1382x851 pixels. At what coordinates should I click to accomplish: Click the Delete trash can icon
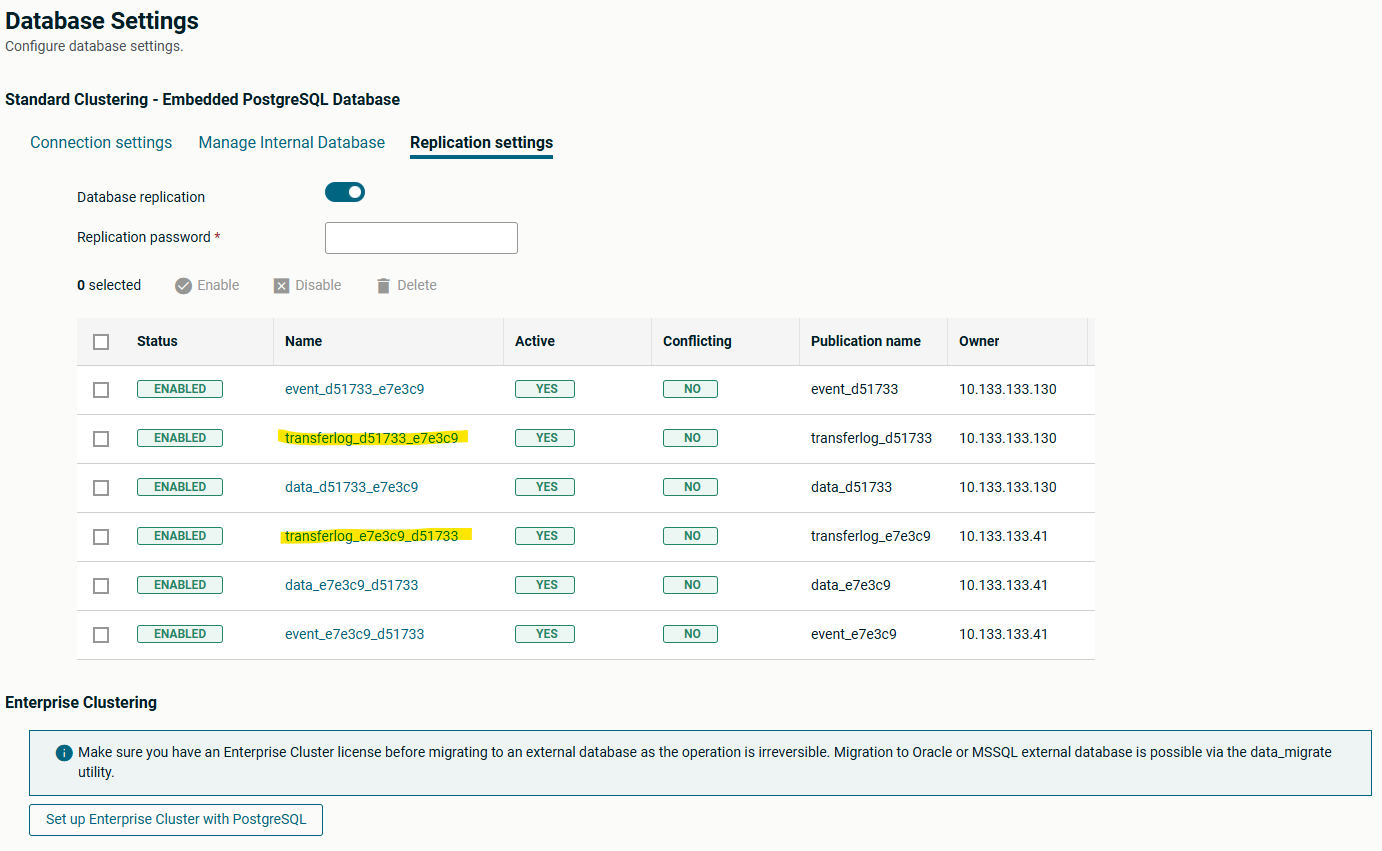[383, 286]
